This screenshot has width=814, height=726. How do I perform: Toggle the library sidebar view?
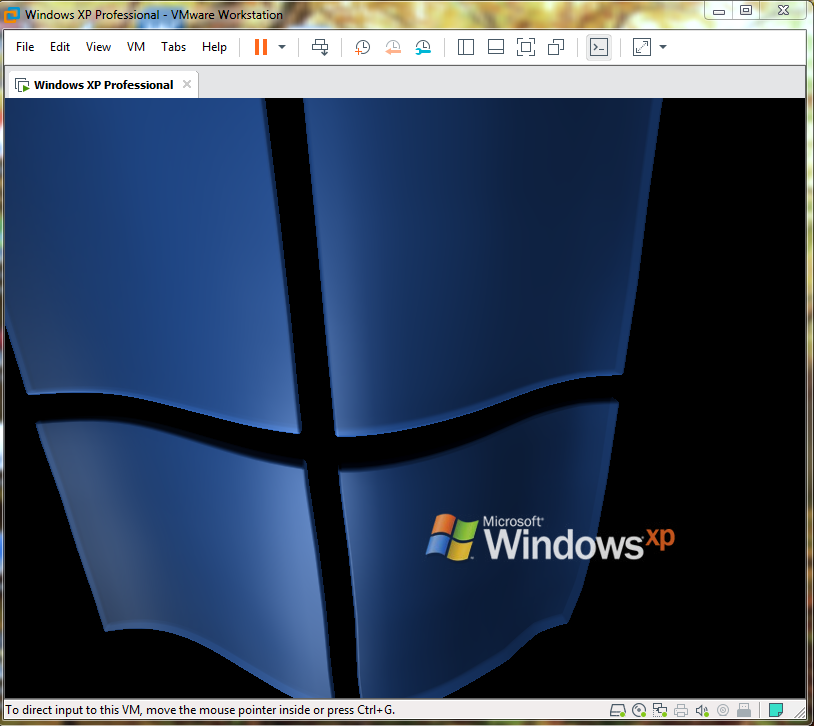(466, 47)
